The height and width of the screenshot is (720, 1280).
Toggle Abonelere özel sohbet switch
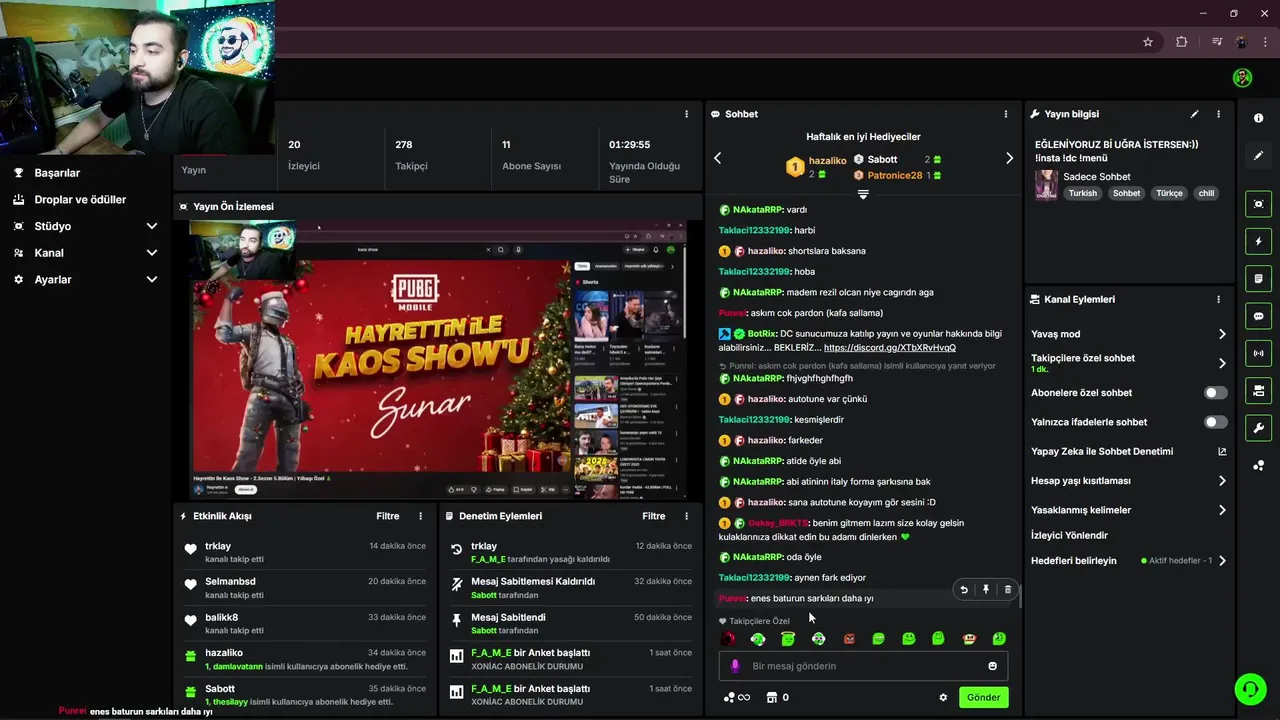tap(1216, 393)
